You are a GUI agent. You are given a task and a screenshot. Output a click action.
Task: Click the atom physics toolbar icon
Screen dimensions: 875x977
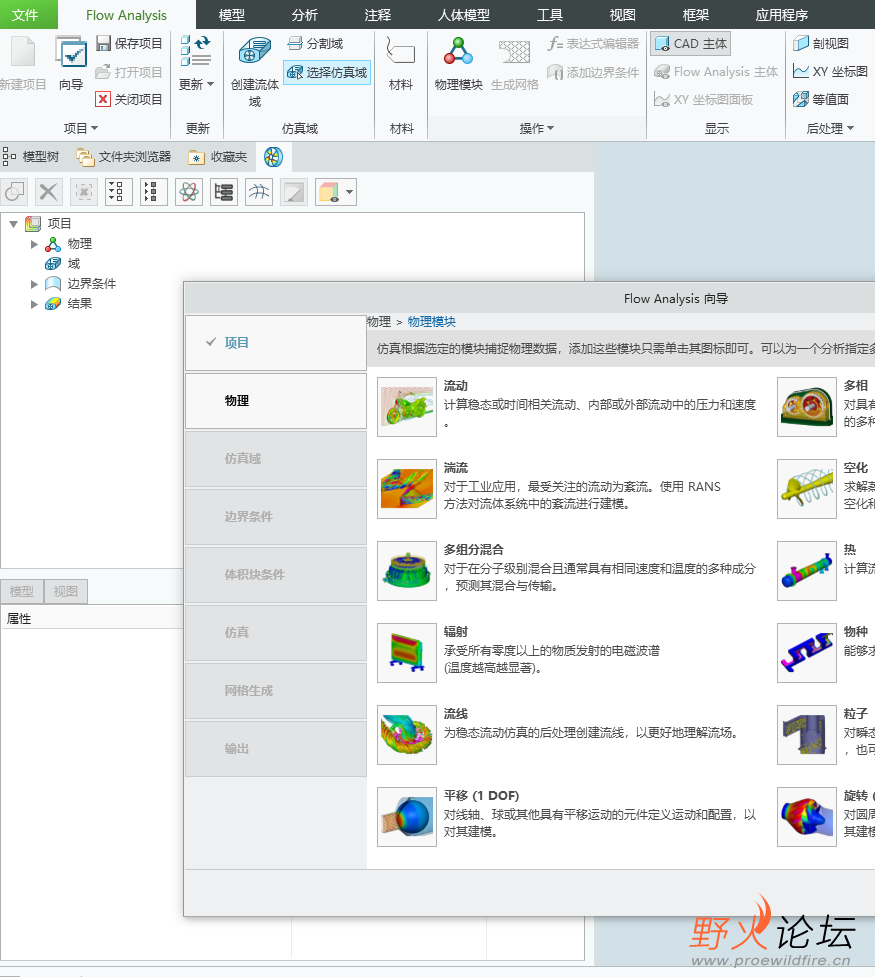coord(189,192)
